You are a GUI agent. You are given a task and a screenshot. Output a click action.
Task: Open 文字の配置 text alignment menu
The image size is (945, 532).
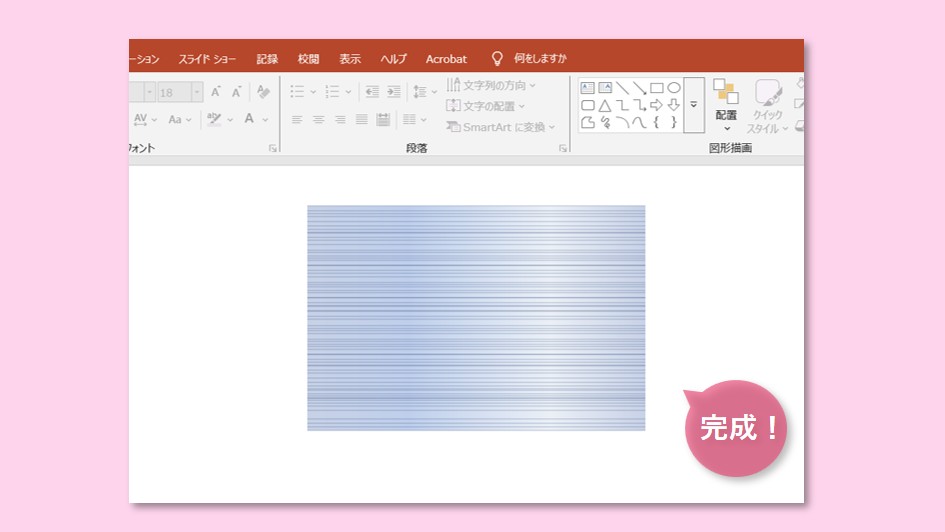pos(485,106)
